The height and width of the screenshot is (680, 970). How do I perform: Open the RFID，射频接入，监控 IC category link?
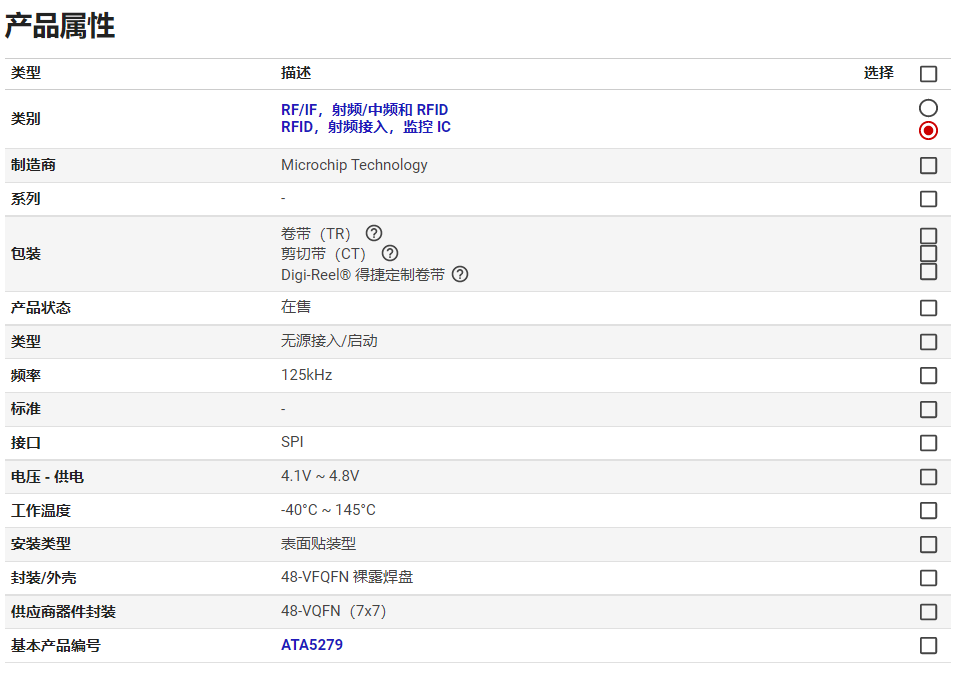pos(366,127)
